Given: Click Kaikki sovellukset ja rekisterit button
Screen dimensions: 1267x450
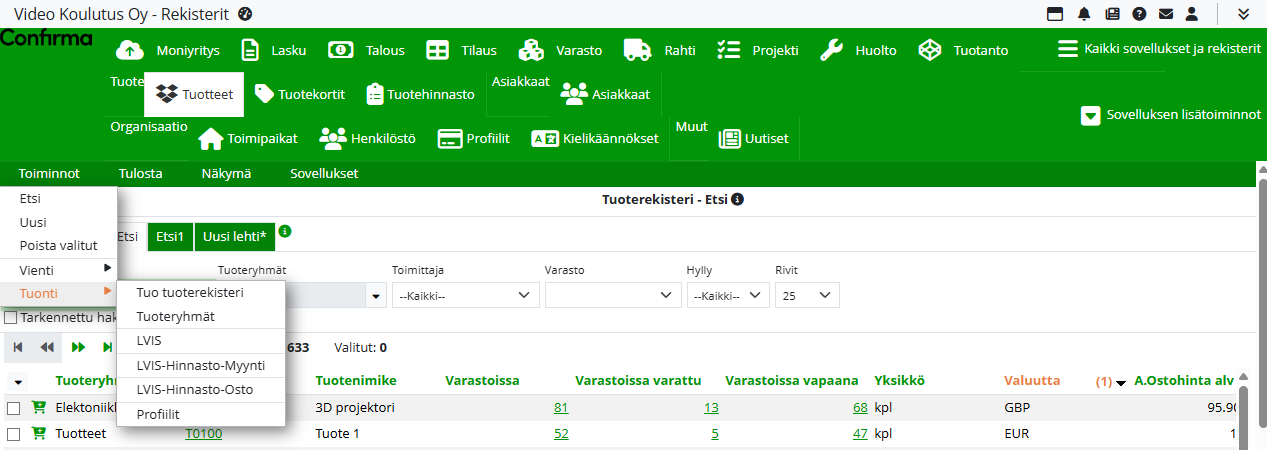Looking at the screenshot, I should [x=1159, y=49].
